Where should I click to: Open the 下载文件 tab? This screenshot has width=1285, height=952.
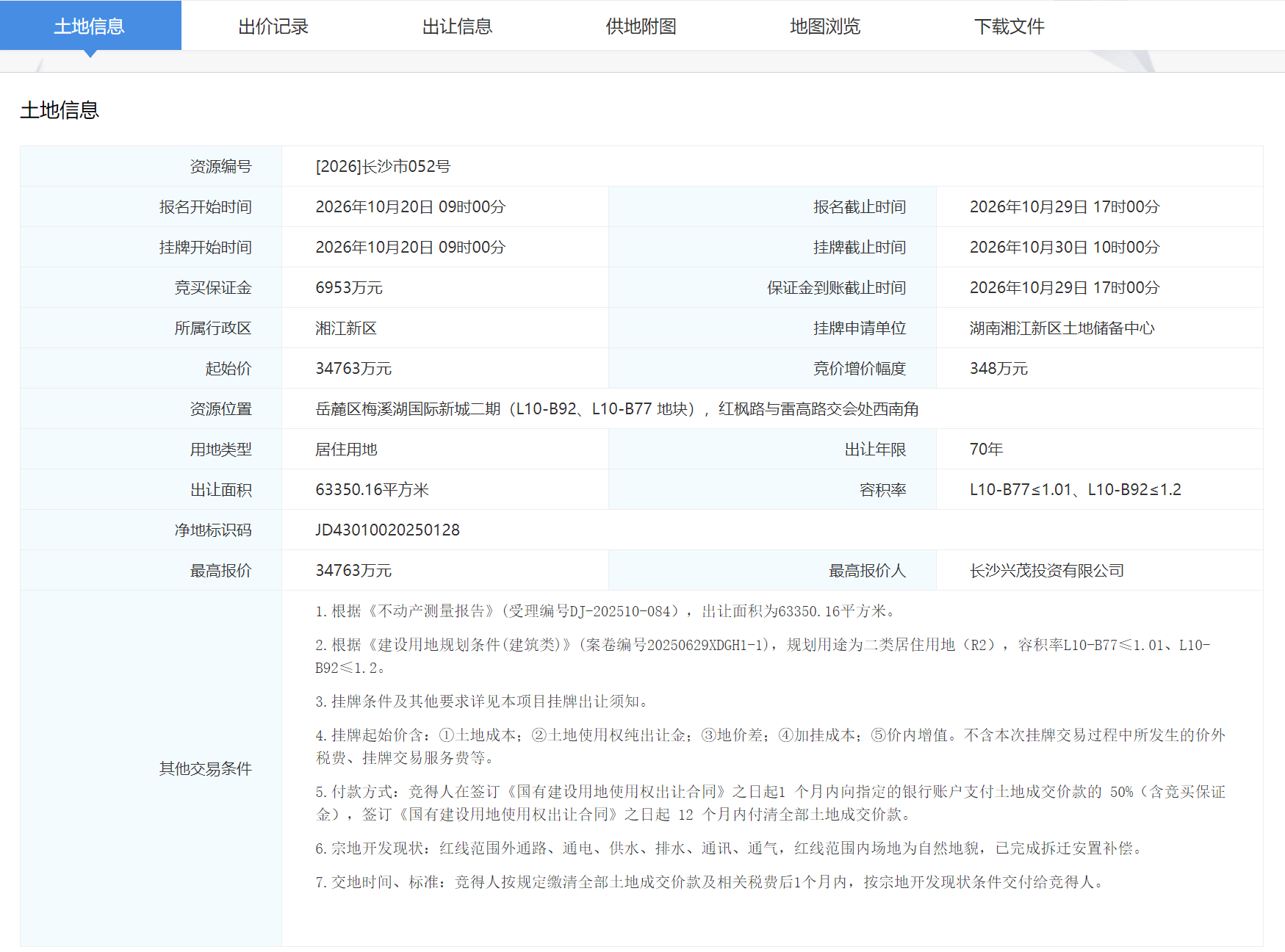1009,26
